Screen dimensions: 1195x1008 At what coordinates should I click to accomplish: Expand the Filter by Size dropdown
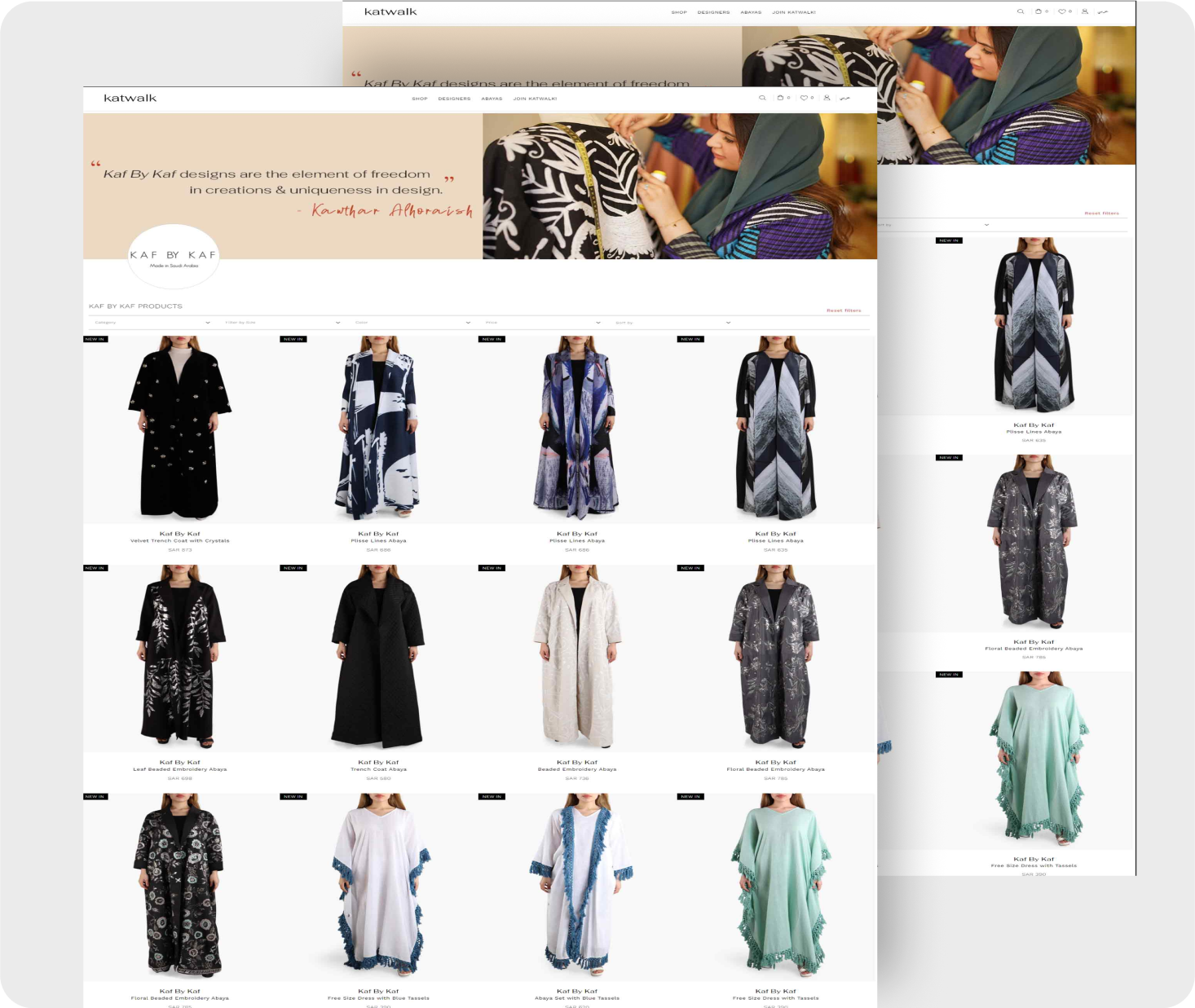tap(282, 323)
